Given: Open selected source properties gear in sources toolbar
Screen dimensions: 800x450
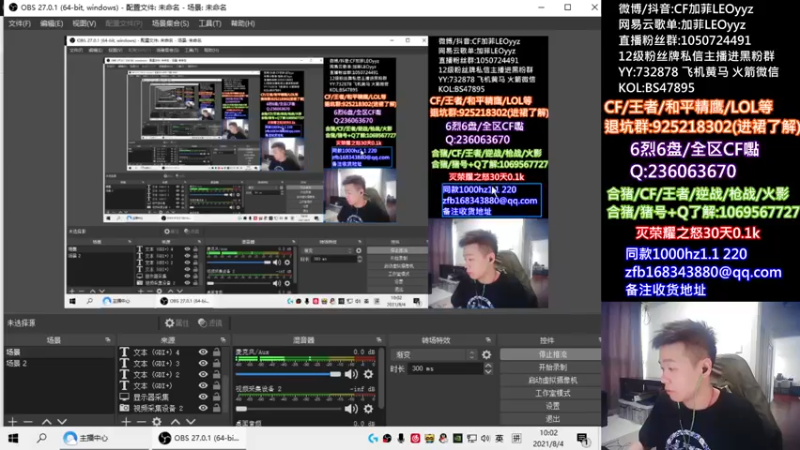Looking at the screenshot, I should tap(157, 422).
